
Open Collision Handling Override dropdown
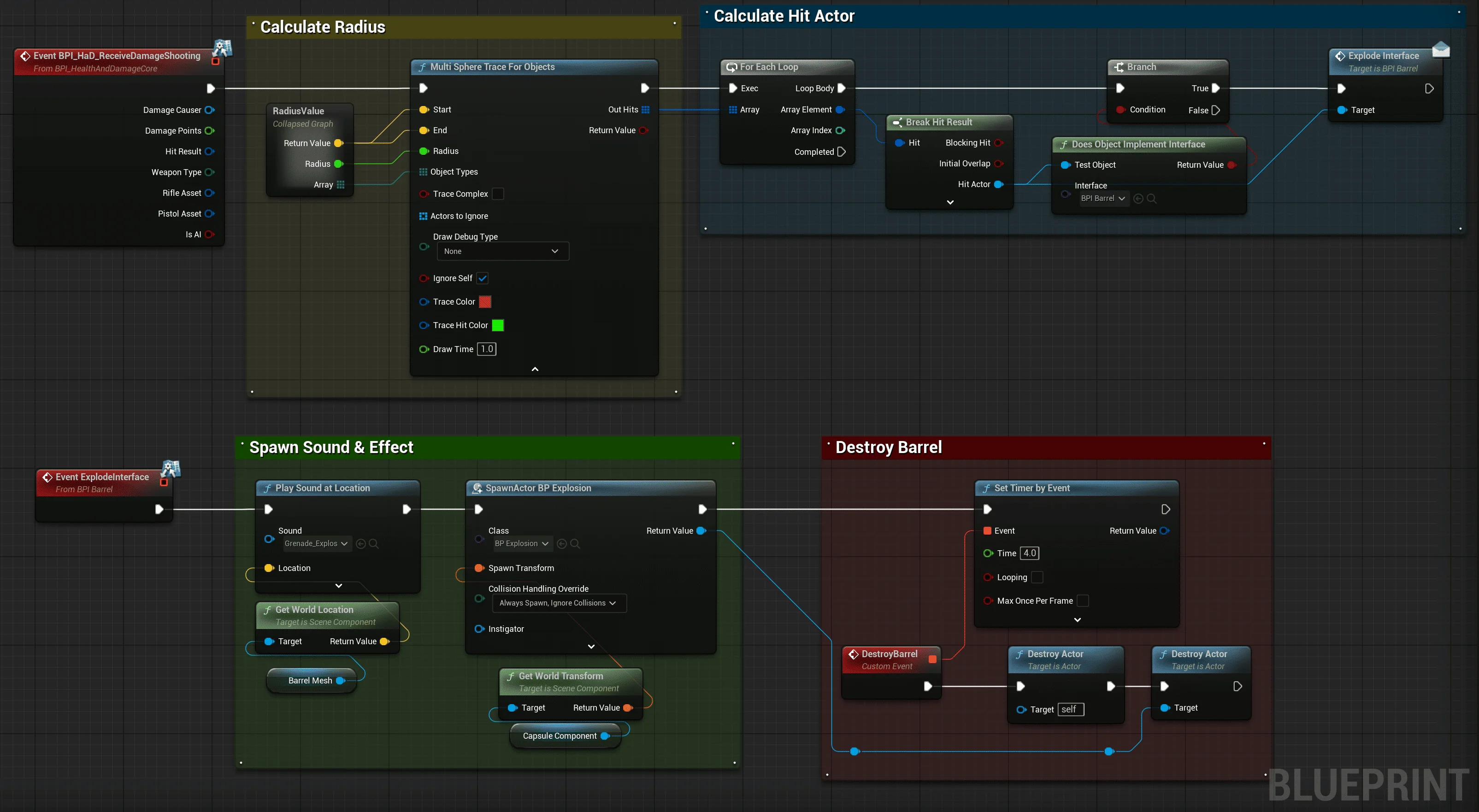(x=559, y=603)
